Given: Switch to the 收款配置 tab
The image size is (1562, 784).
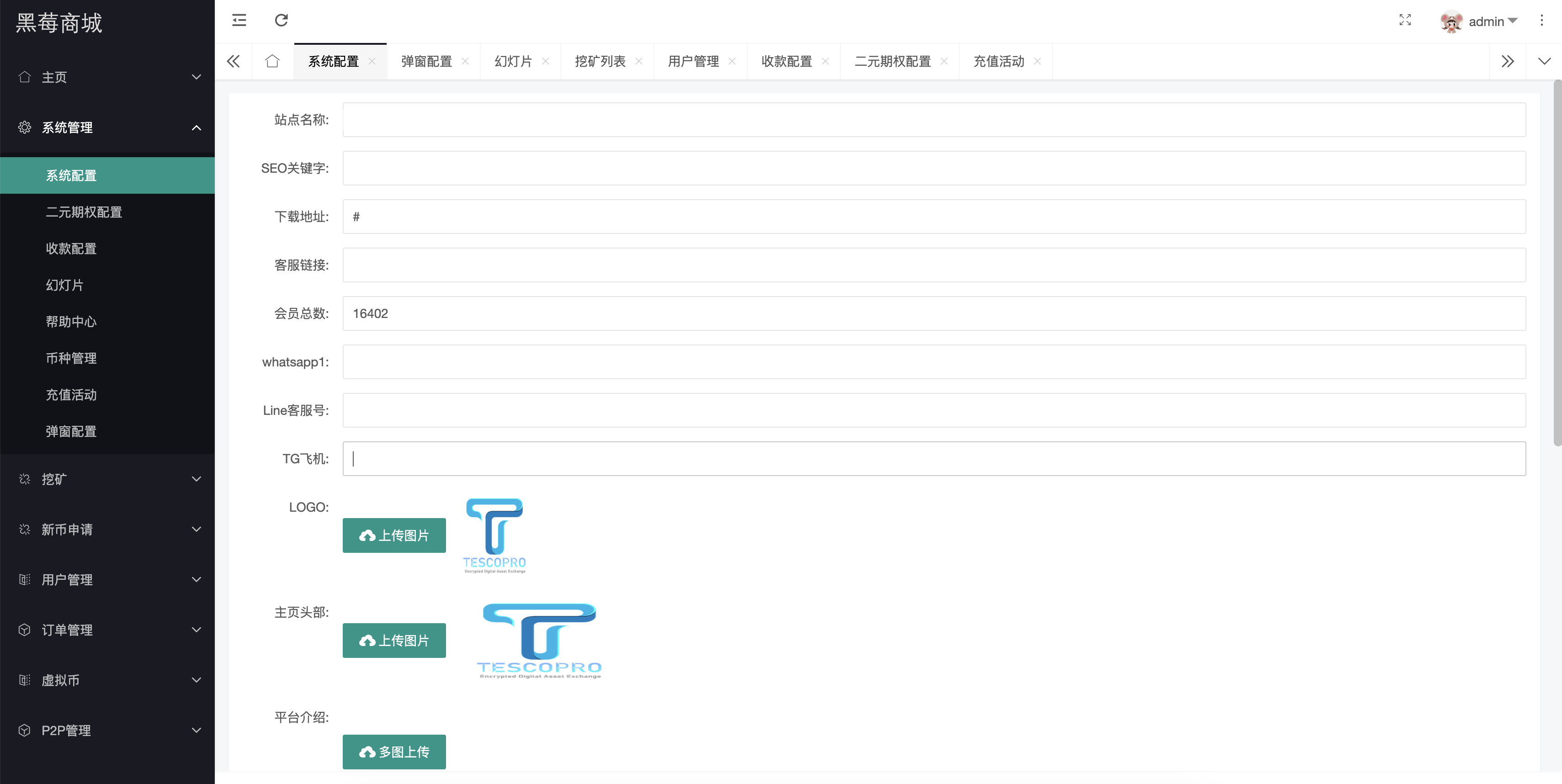Looking at the screenshot, I should click(x=786, y=61).
